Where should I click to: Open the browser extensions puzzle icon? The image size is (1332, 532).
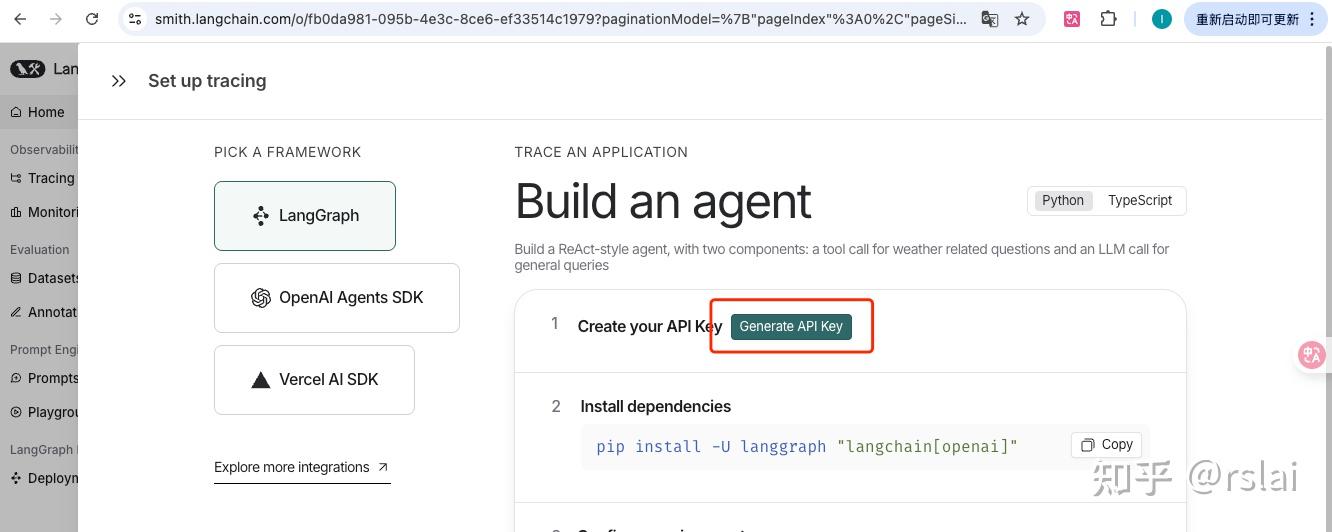tap(1108, 19)
